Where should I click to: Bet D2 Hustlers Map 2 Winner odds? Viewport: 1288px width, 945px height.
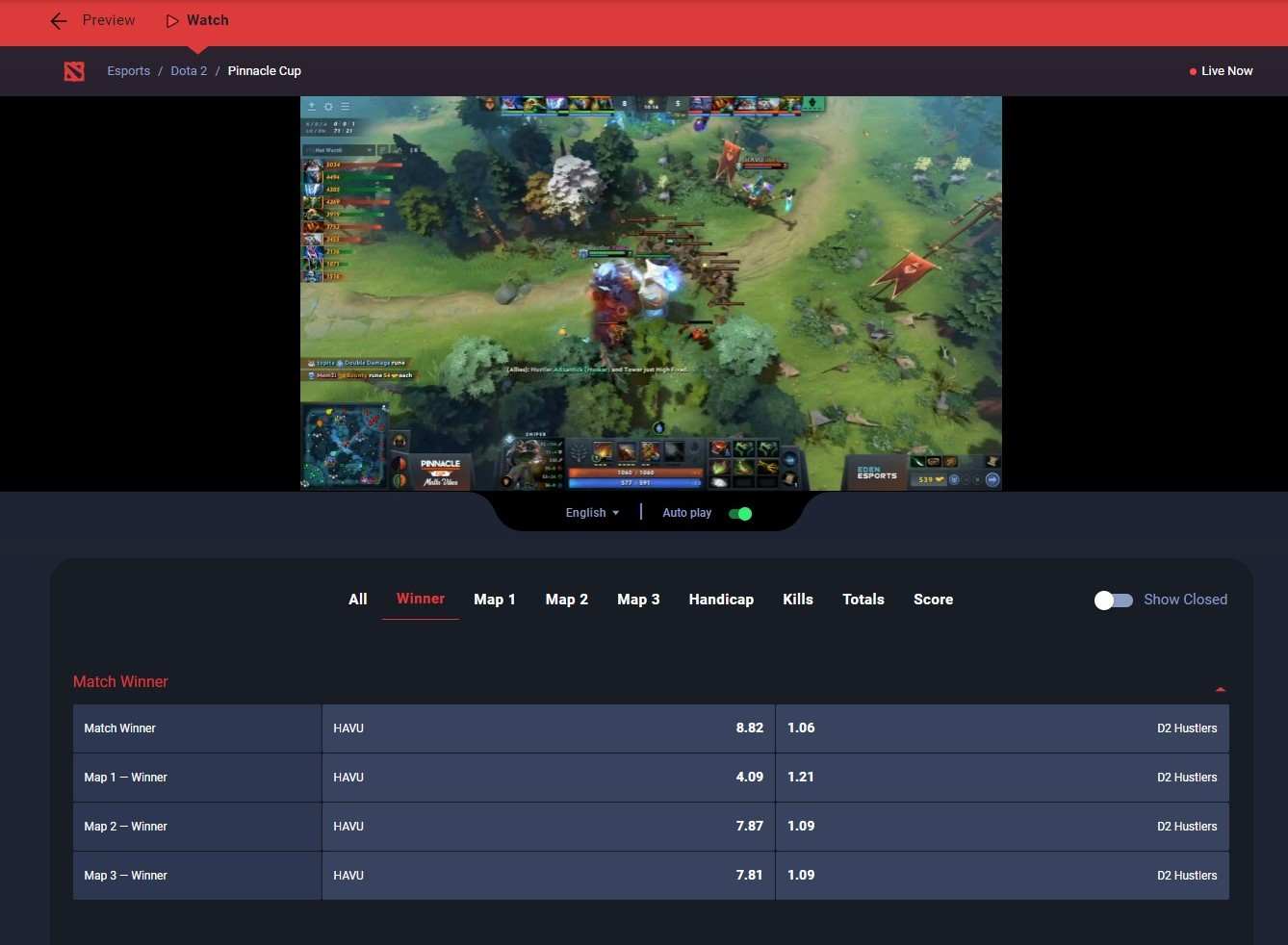click(1002, 827)
